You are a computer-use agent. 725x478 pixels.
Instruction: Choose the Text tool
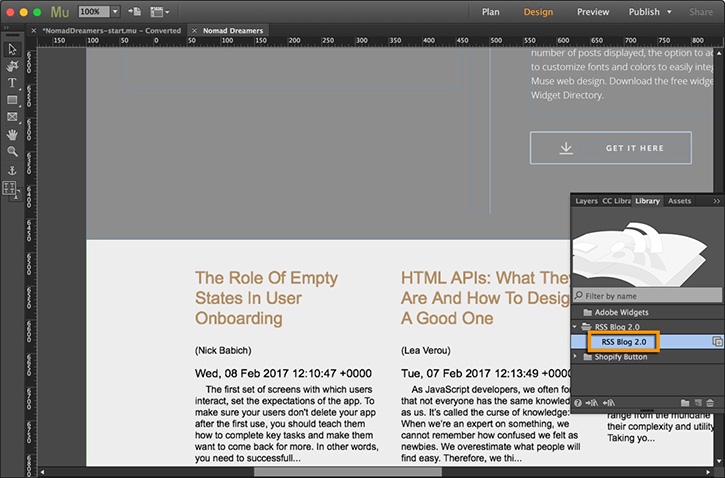[x=12, y=83]
